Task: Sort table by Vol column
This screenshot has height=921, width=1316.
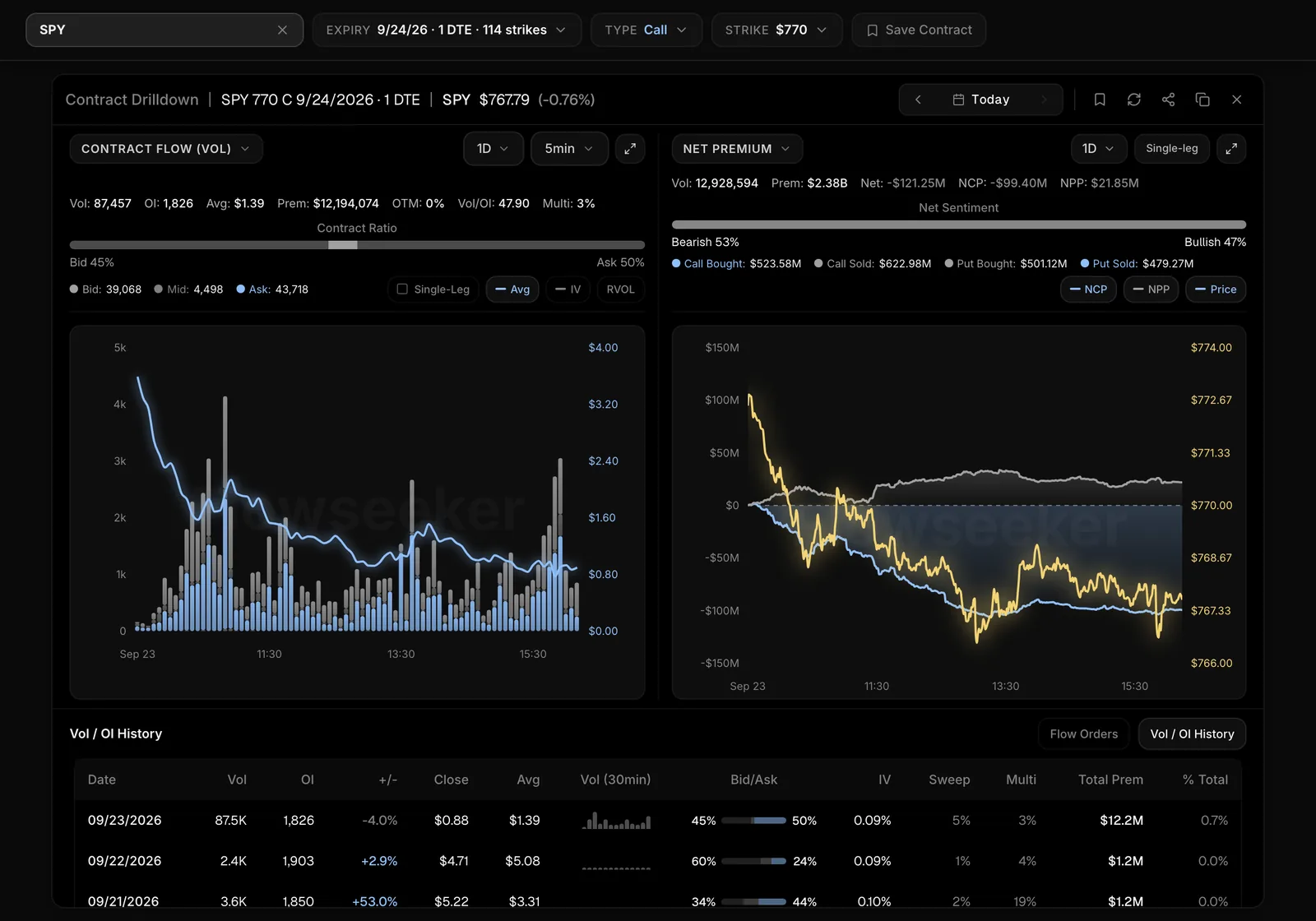Action: point(237,780)
